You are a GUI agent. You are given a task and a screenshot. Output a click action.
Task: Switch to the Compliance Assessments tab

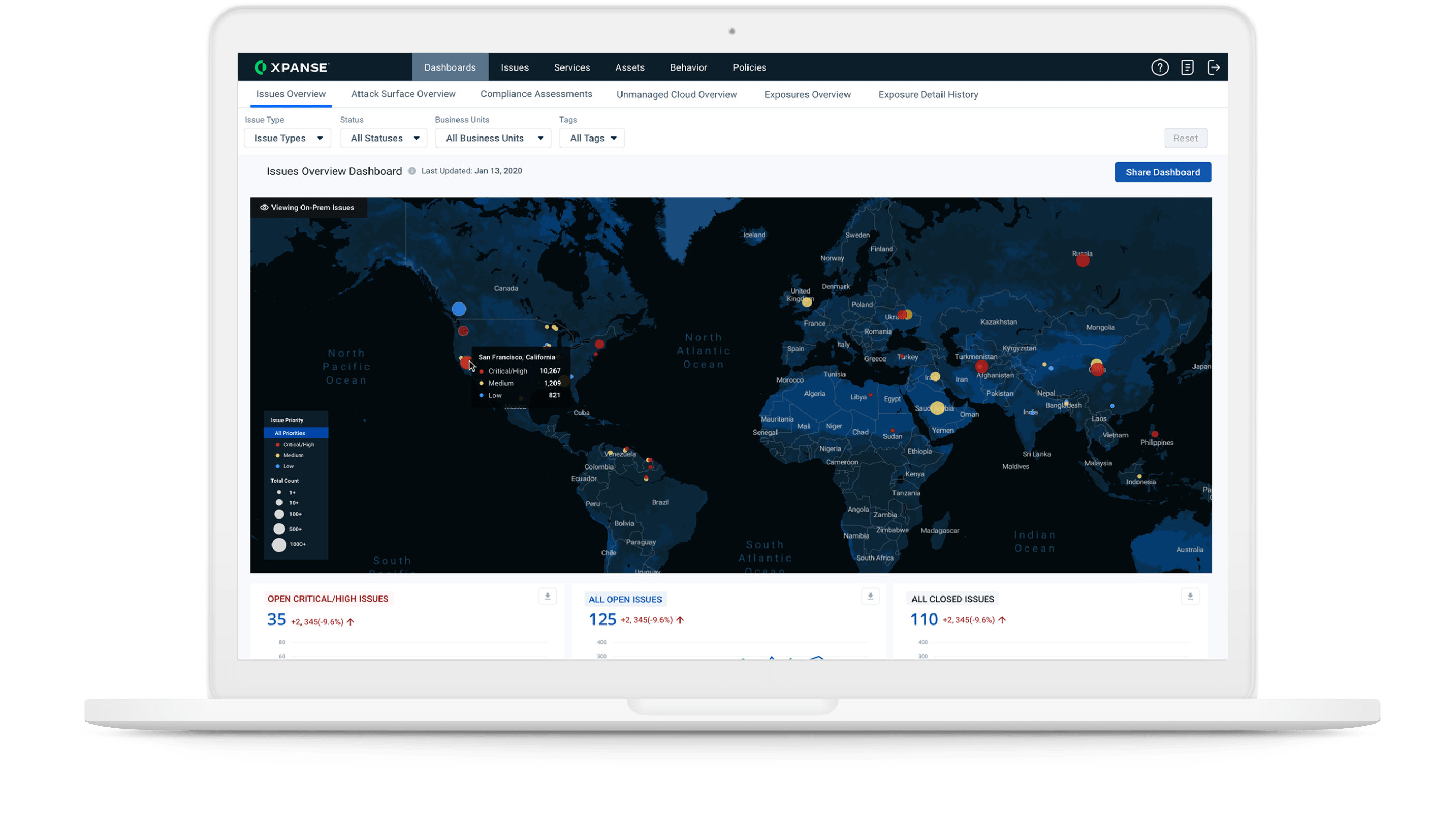pyautogui.click(x=536, y=94)
